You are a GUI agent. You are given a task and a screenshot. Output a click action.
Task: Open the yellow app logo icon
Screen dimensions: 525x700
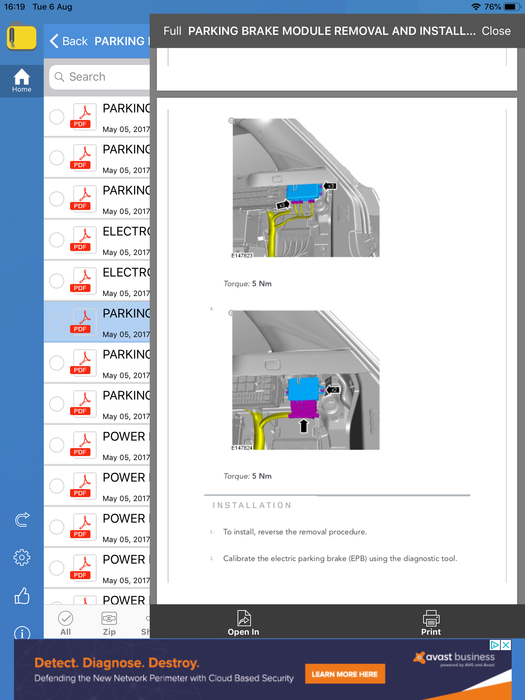[x=21, y=37]
